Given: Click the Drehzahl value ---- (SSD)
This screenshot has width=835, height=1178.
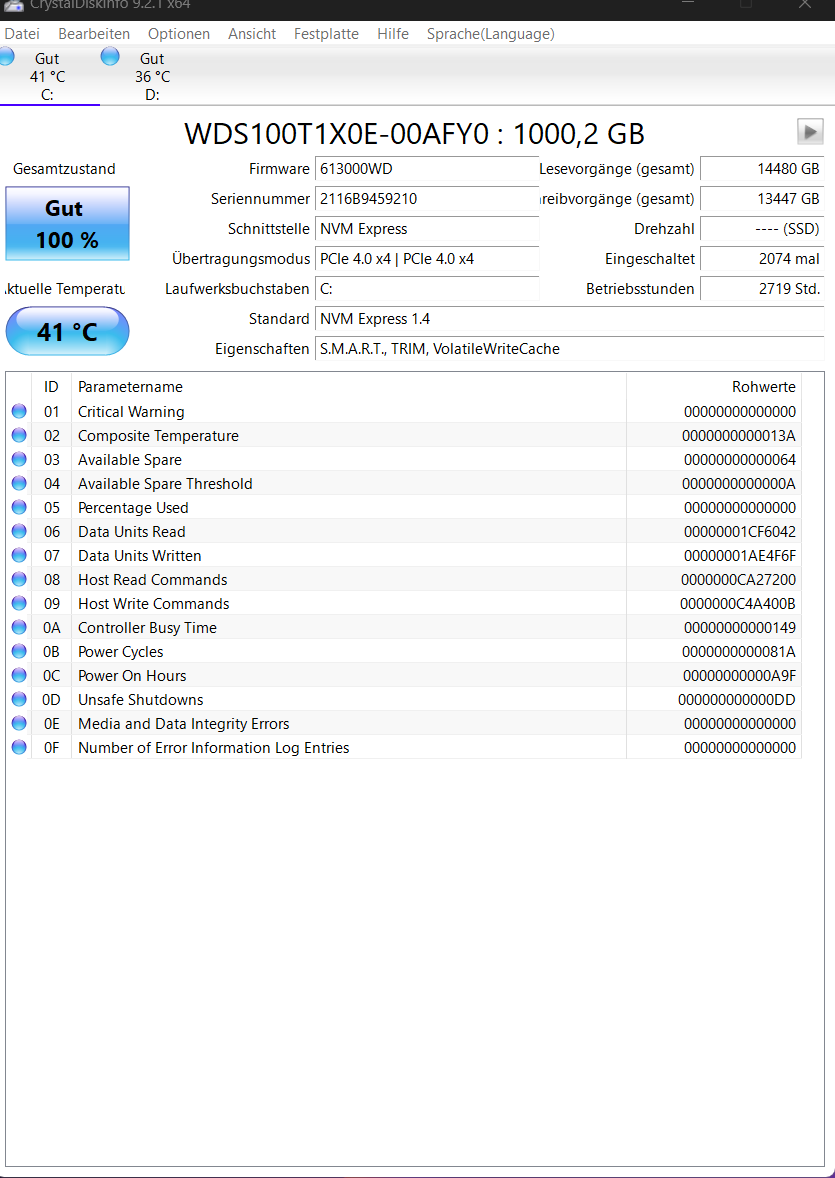Looking at the screenshot, I should pyautogui.click(x=762, y=229).
